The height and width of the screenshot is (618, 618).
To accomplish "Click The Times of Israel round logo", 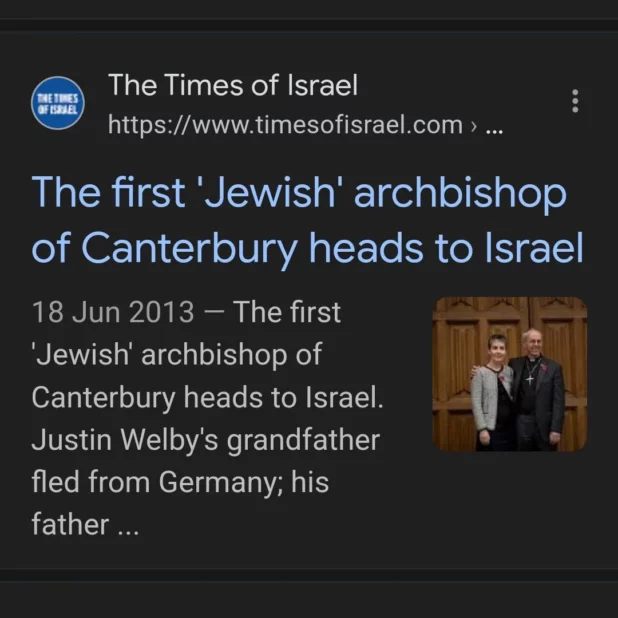I will [59, 103].
